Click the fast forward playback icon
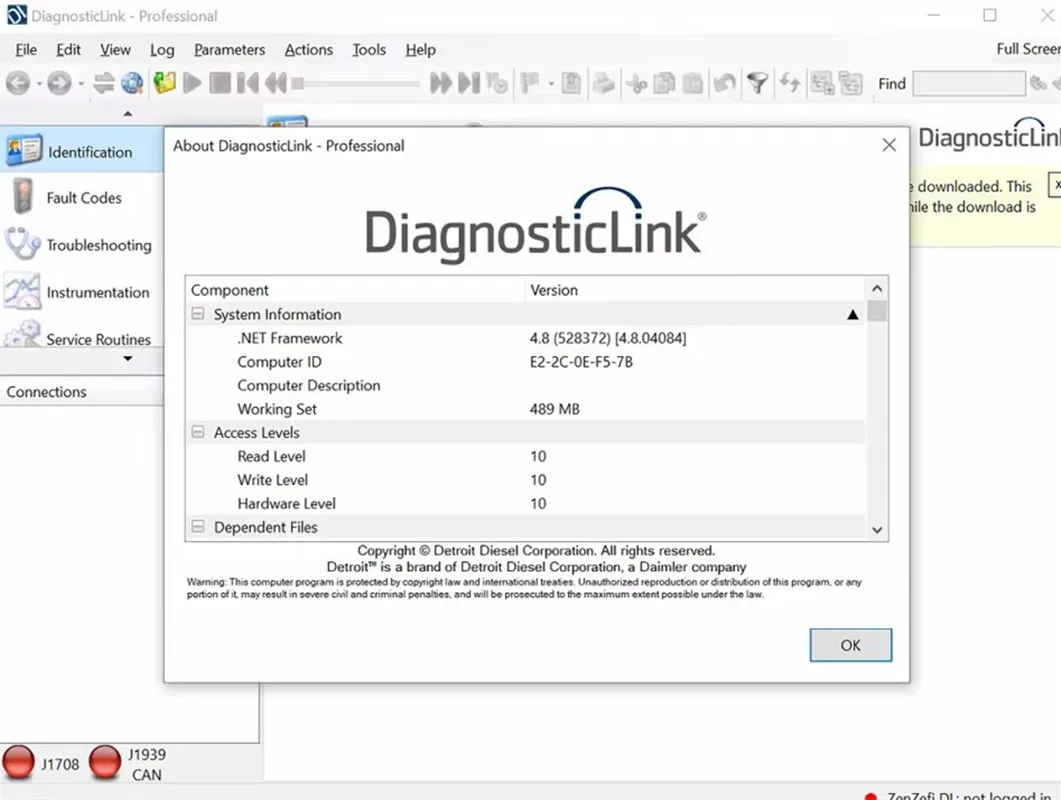The image size is (1061, 800). (x=441, y=83)
